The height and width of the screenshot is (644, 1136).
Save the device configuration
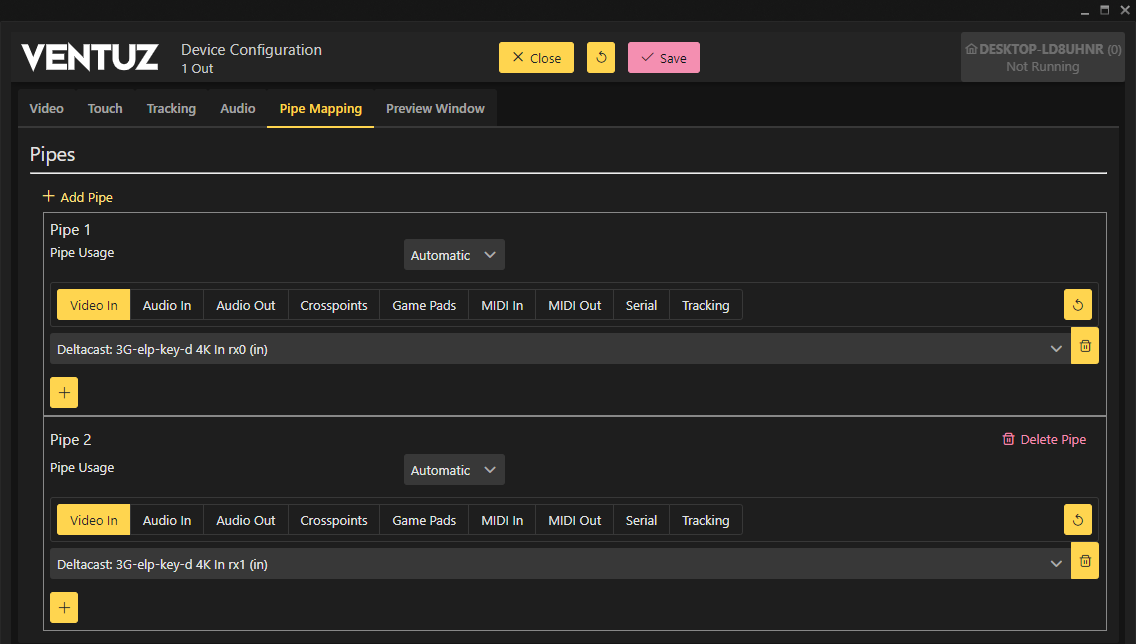[663, 58]
